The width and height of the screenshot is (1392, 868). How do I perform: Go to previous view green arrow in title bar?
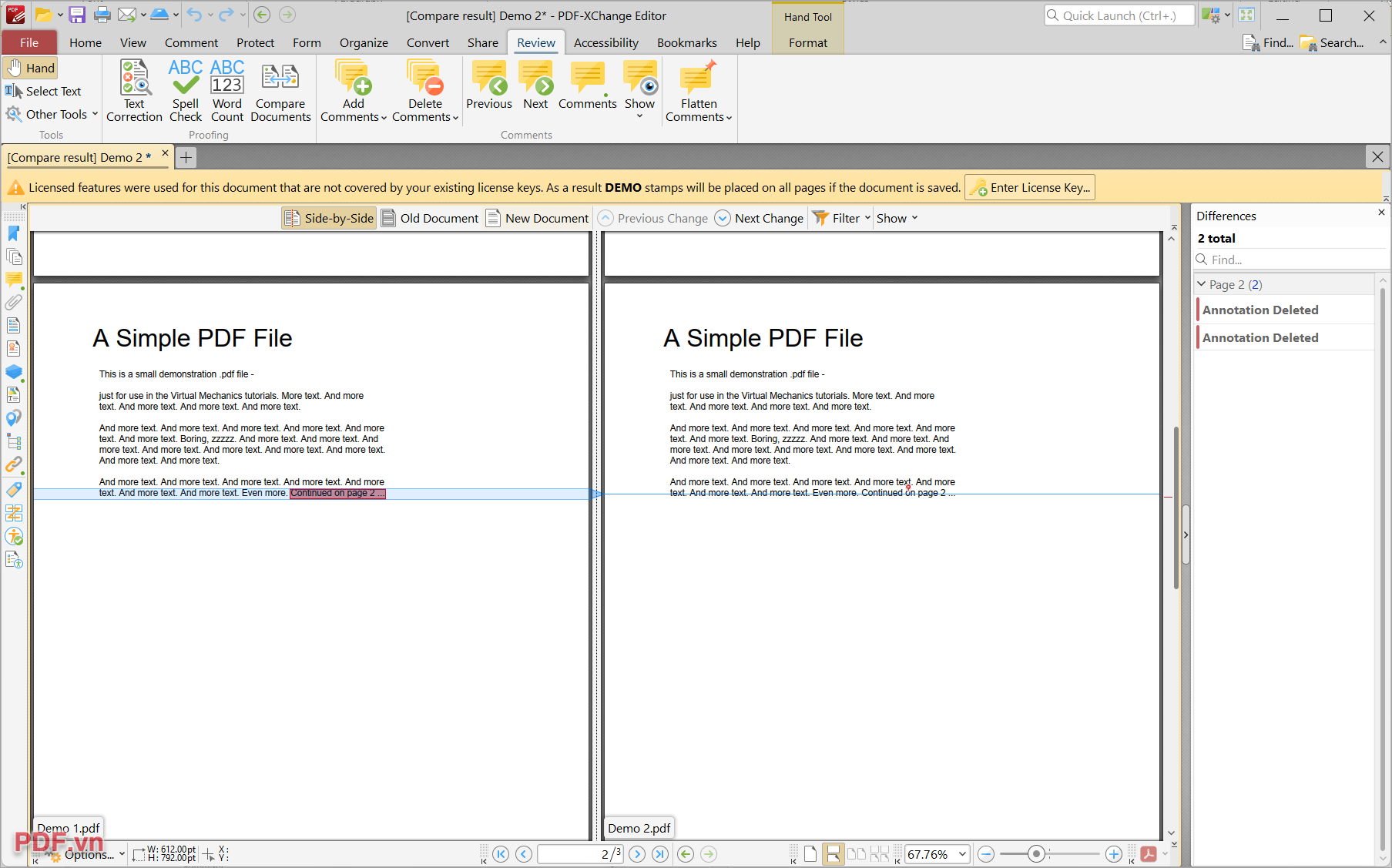[262, 15]
